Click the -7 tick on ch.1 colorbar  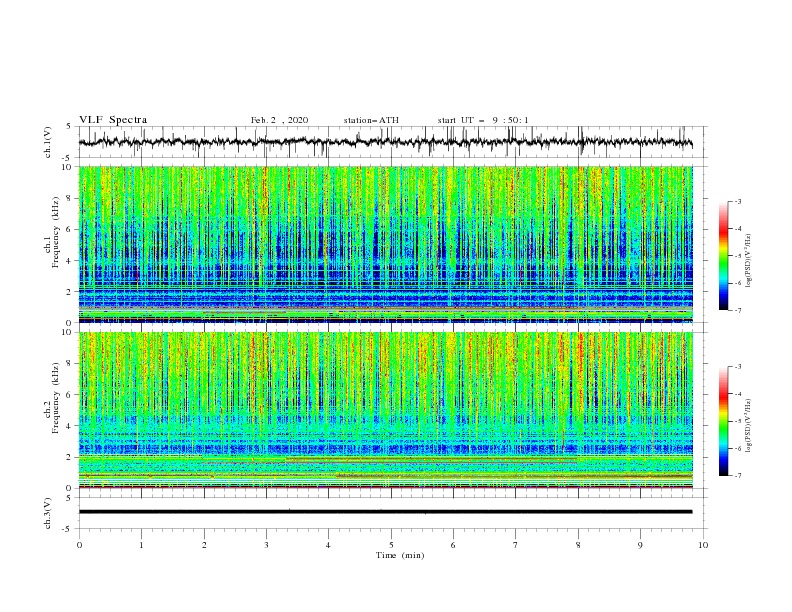[738, 310]
